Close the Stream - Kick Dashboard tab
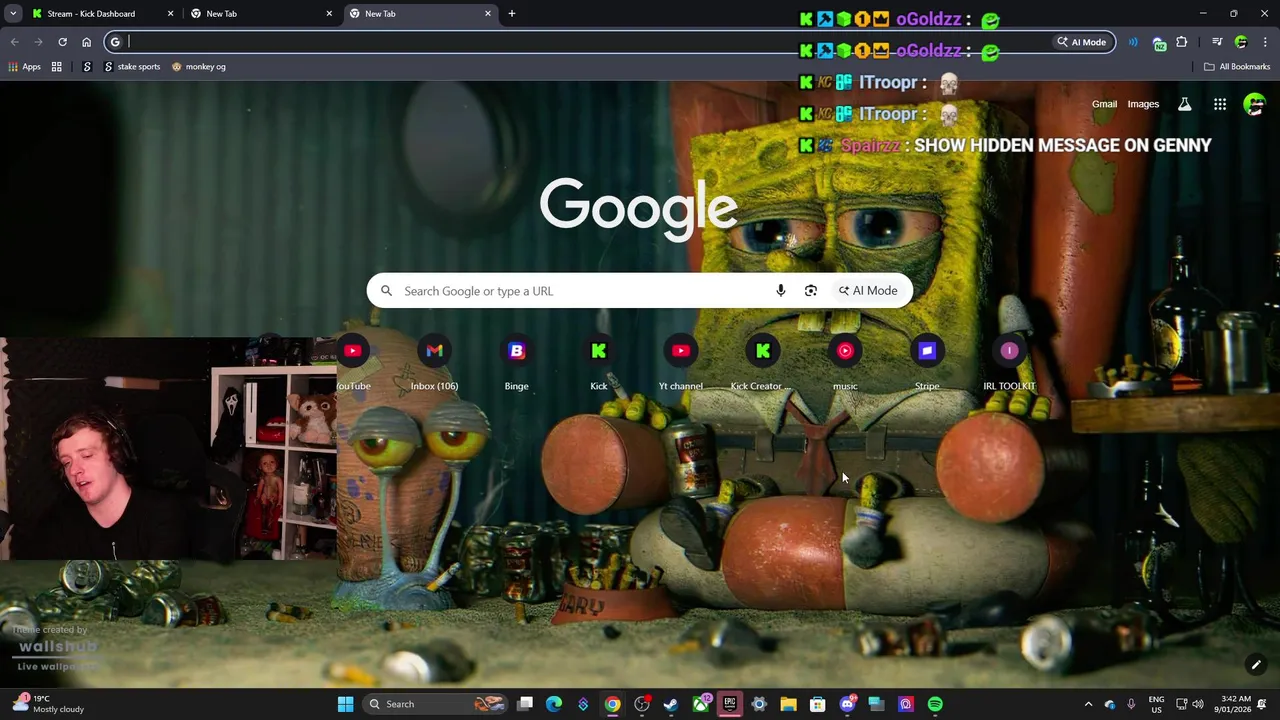 point(170,14)
